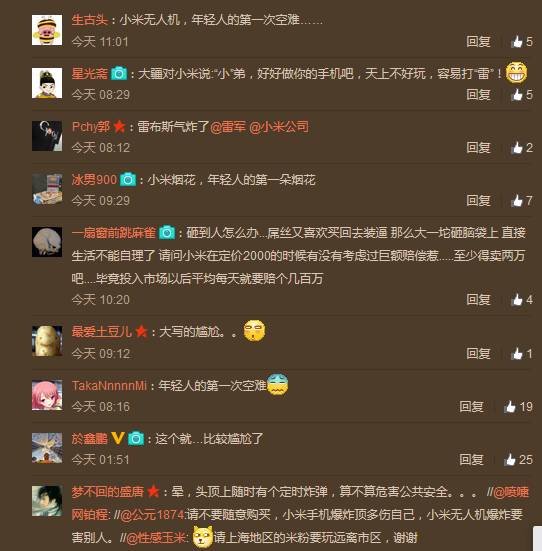The image size is (542, 551).
Task: Reply to 最爱土豆儿's comment
Action: pos(478,354)
